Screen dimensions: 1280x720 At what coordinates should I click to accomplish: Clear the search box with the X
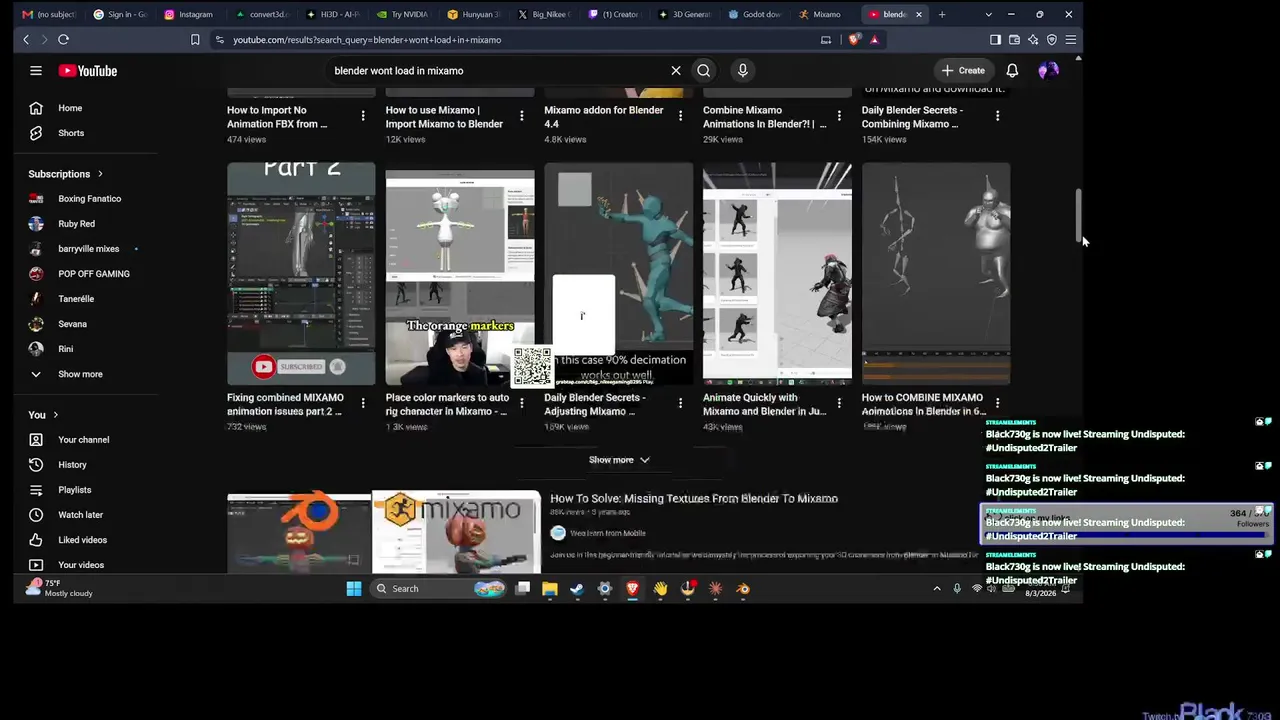pyautogui.click(x=676, y=71)
